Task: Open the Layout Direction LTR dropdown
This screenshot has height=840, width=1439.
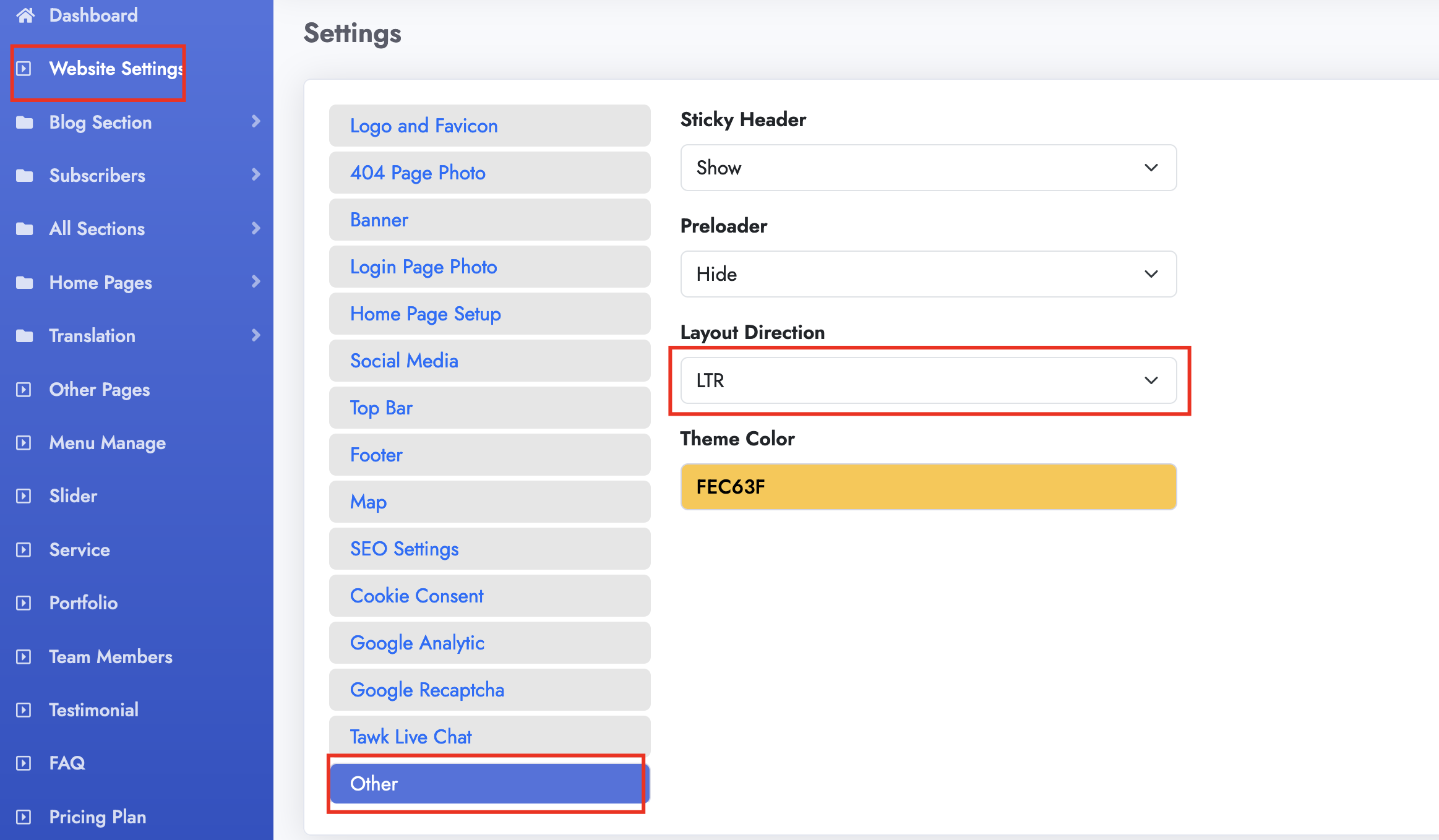Action: tap(928, 380)
